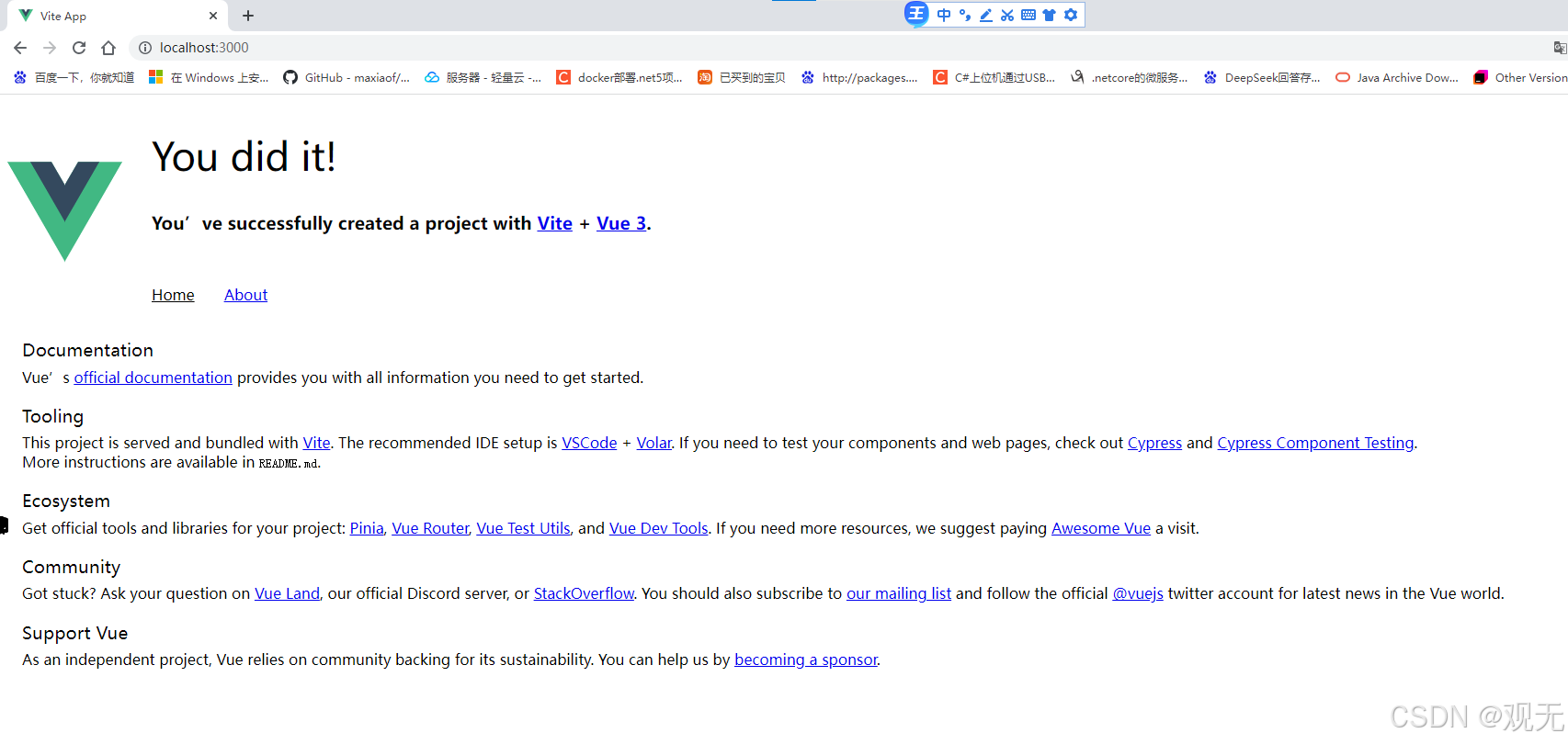The height and width of the screenshot is (744, 1568).
Task: Go to browser home page
Action: (108, 48)
